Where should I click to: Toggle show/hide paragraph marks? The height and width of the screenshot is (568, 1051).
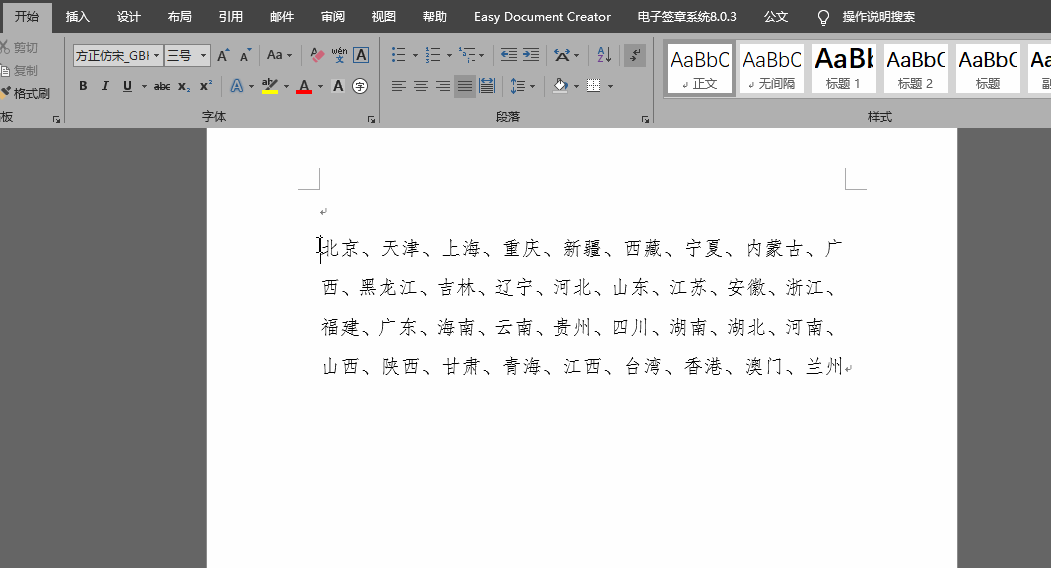coord(634,55)
